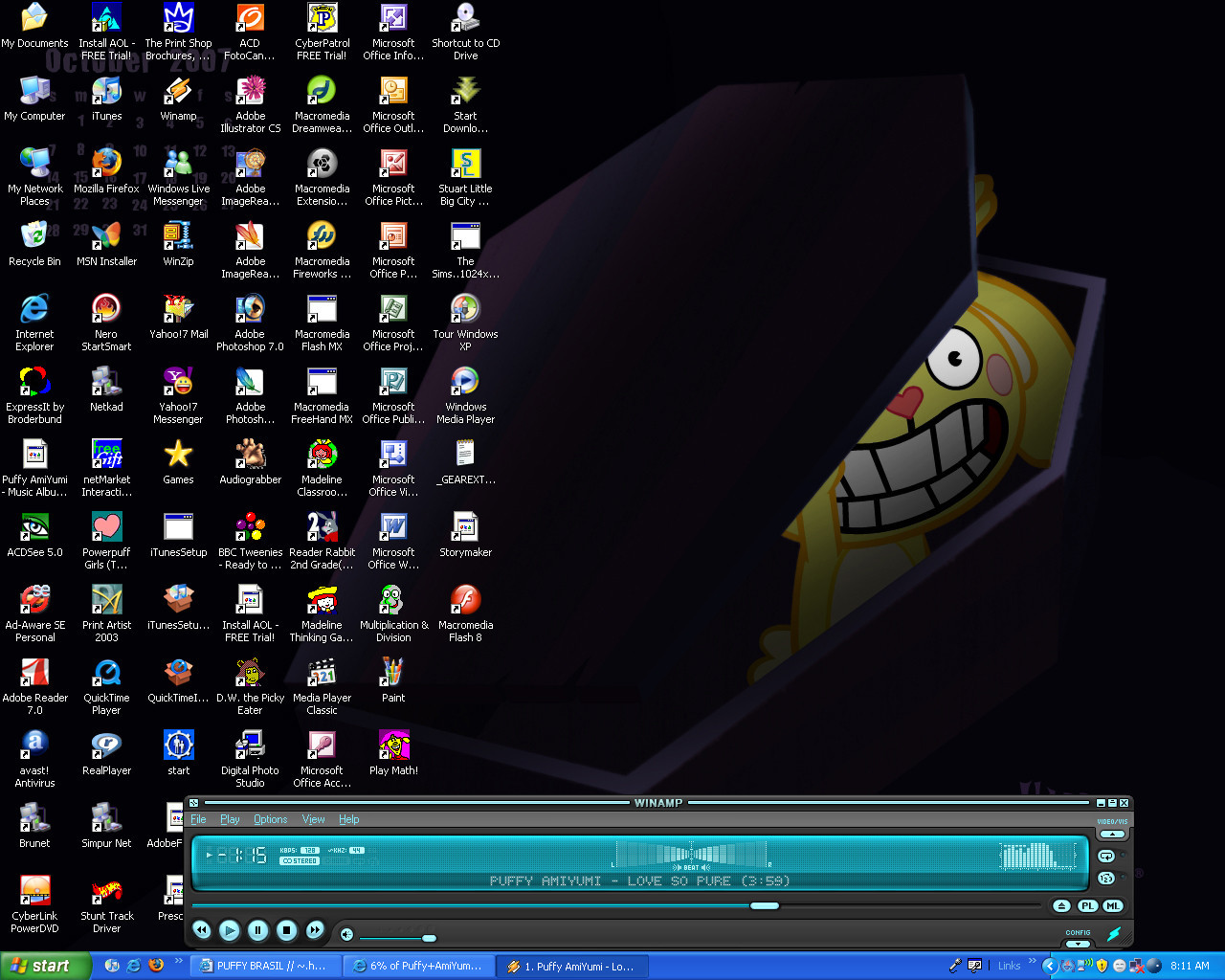Open the iTunes desktop shortcut
This screenshot has height=980, width=1225.
pos(106,99)
